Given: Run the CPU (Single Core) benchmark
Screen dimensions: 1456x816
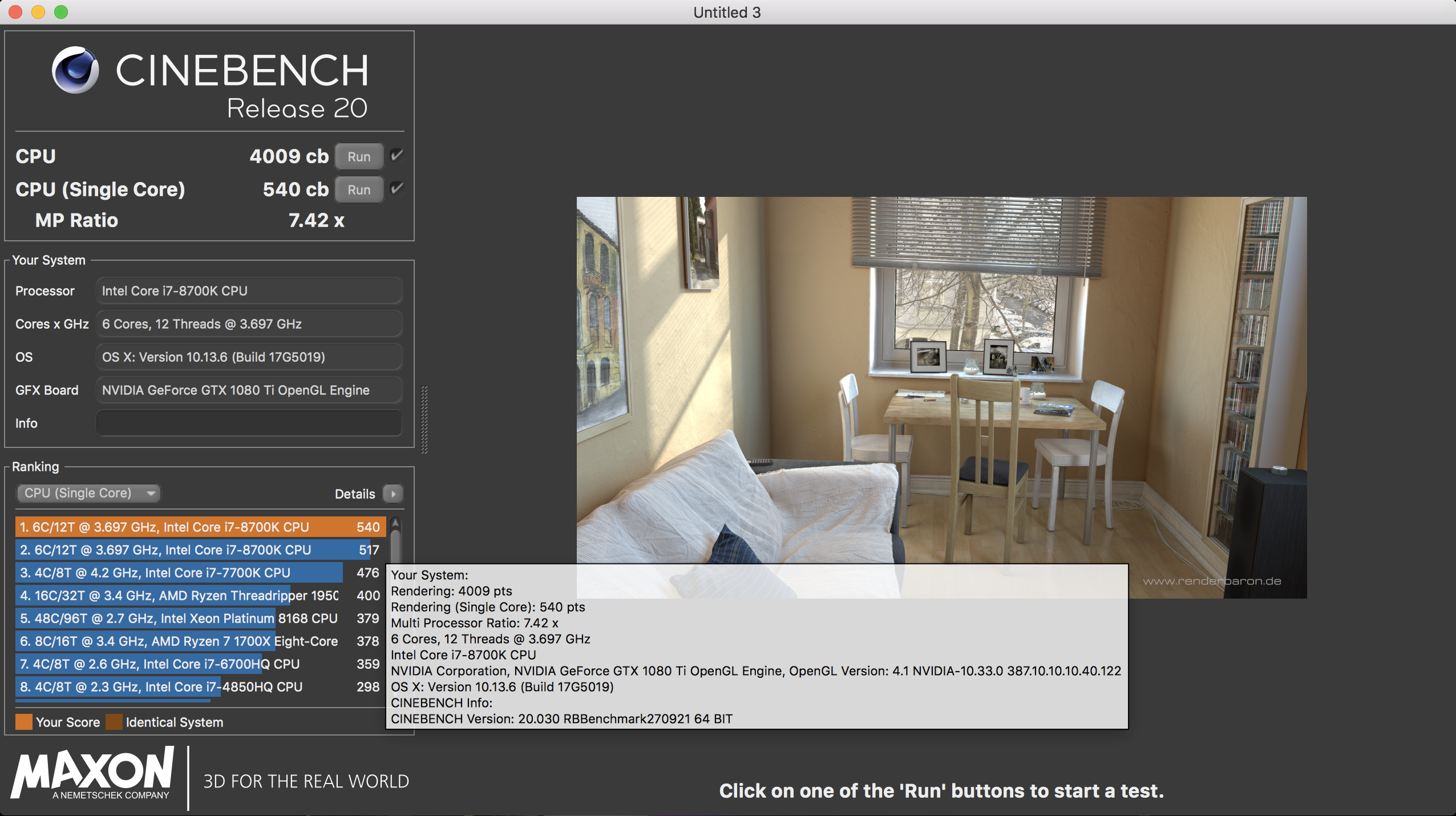Looking at the screenshot, I should [359, 189].
